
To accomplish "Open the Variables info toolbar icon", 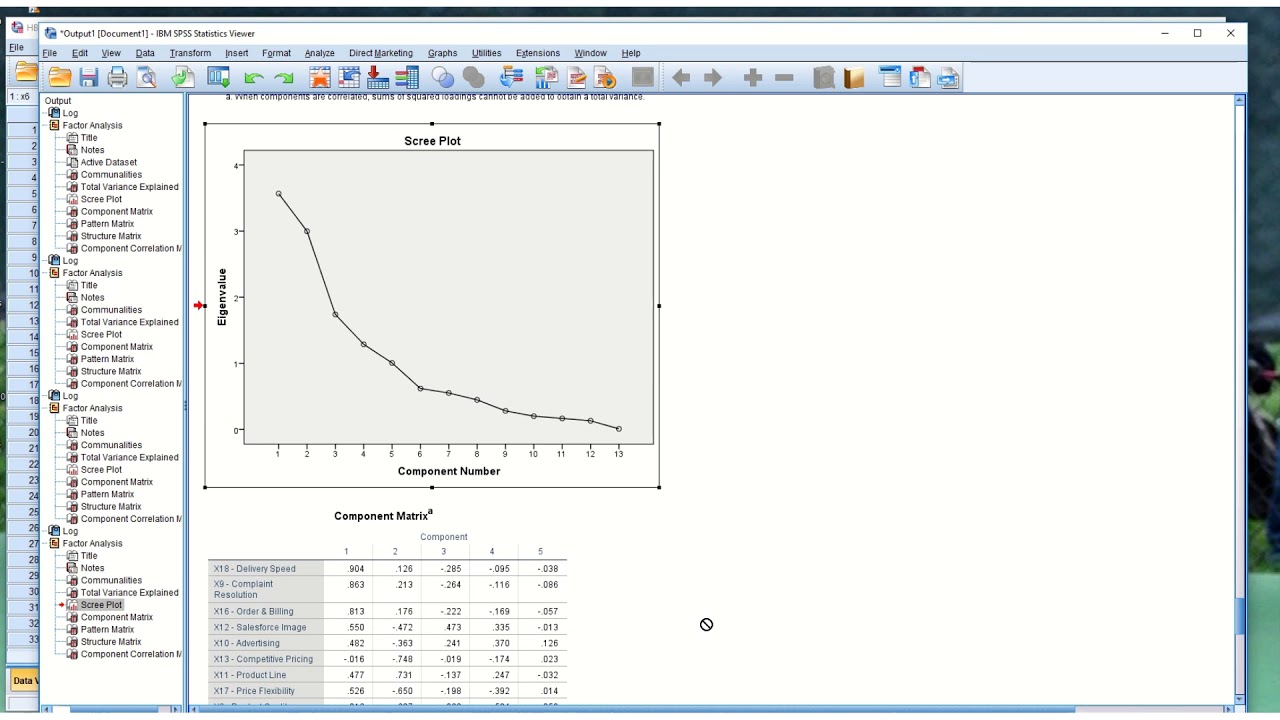I will coord(407,77).
